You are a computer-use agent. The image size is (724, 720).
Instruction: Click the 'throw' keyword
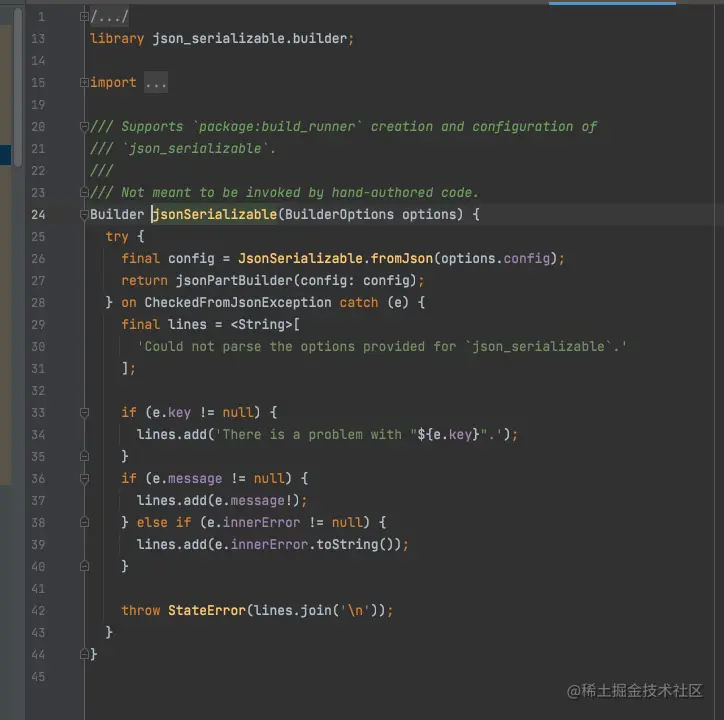pos(140,611)
